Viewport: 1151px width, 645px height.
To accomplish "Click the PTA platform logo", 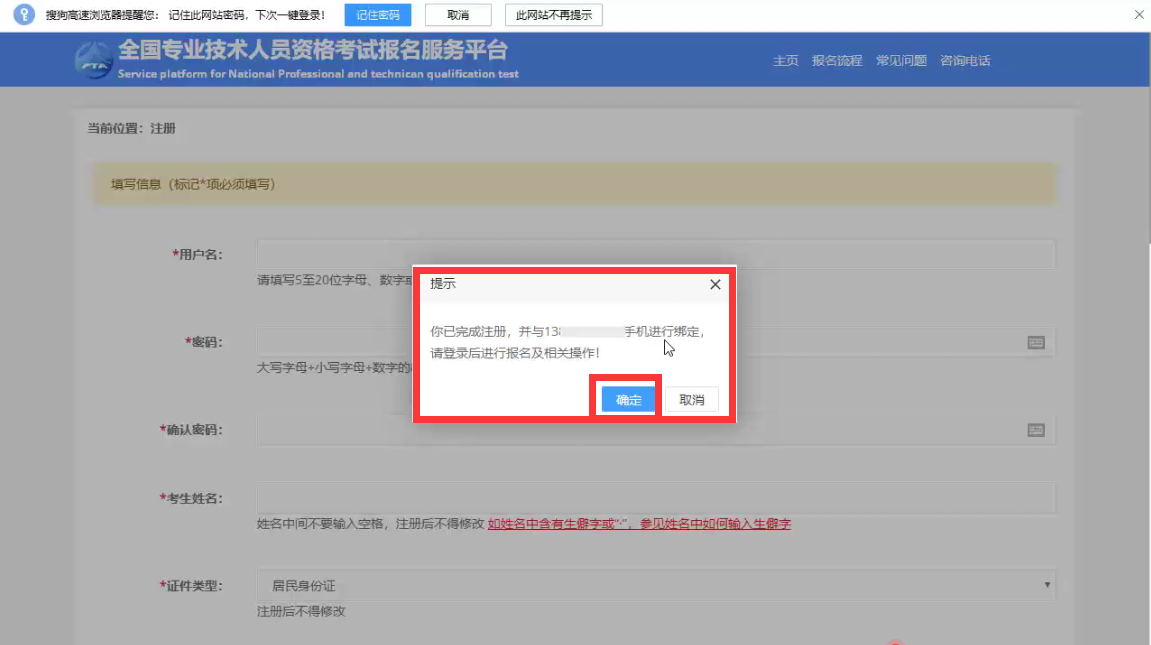I will (x=93, y=60).
